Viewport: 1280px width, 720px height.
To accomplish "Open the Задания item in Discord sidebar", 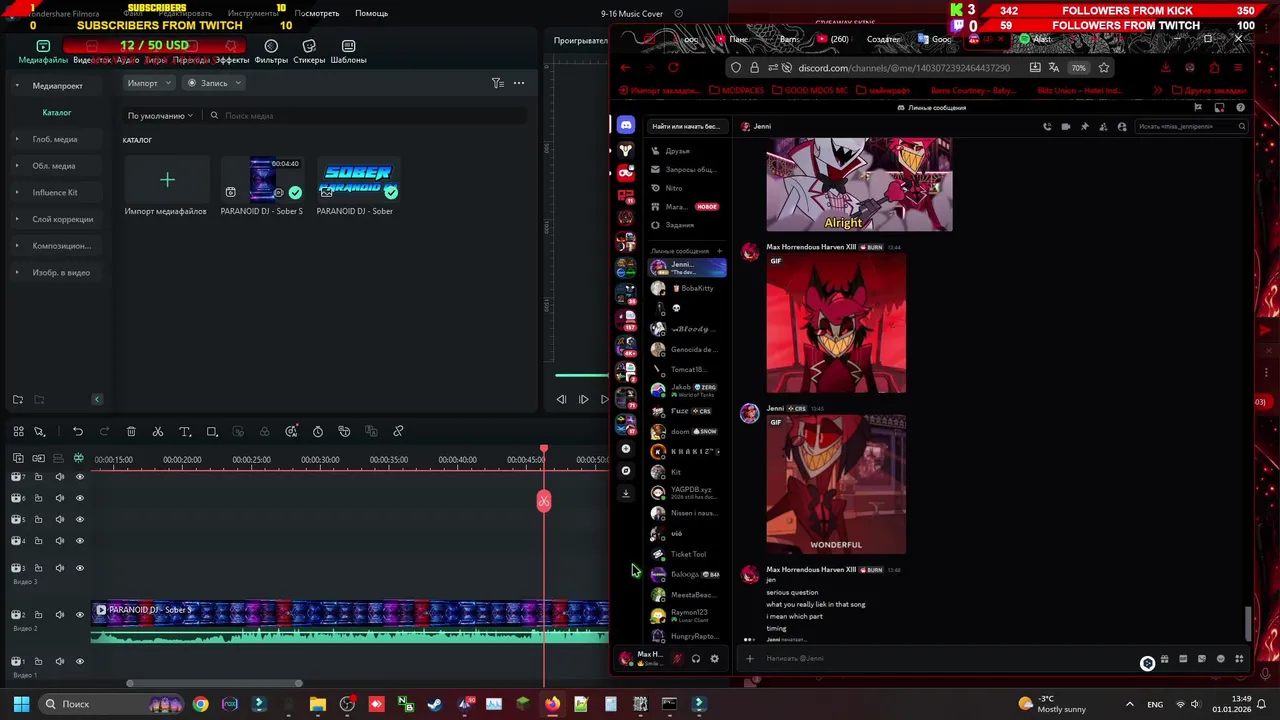I will (688, 225).
